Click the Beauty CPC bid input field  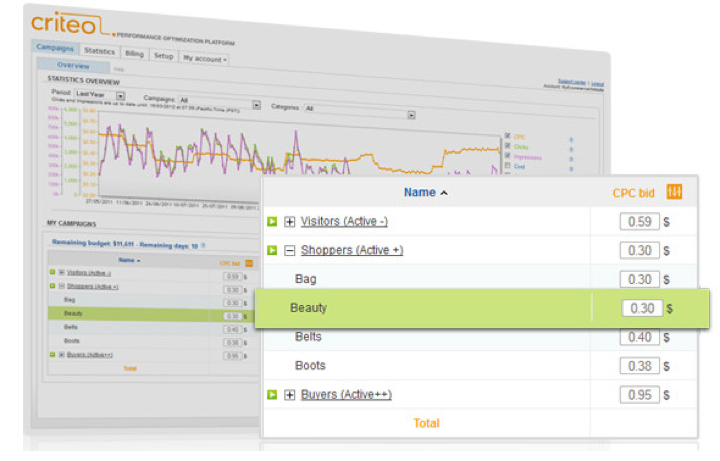tap(640, 308)
